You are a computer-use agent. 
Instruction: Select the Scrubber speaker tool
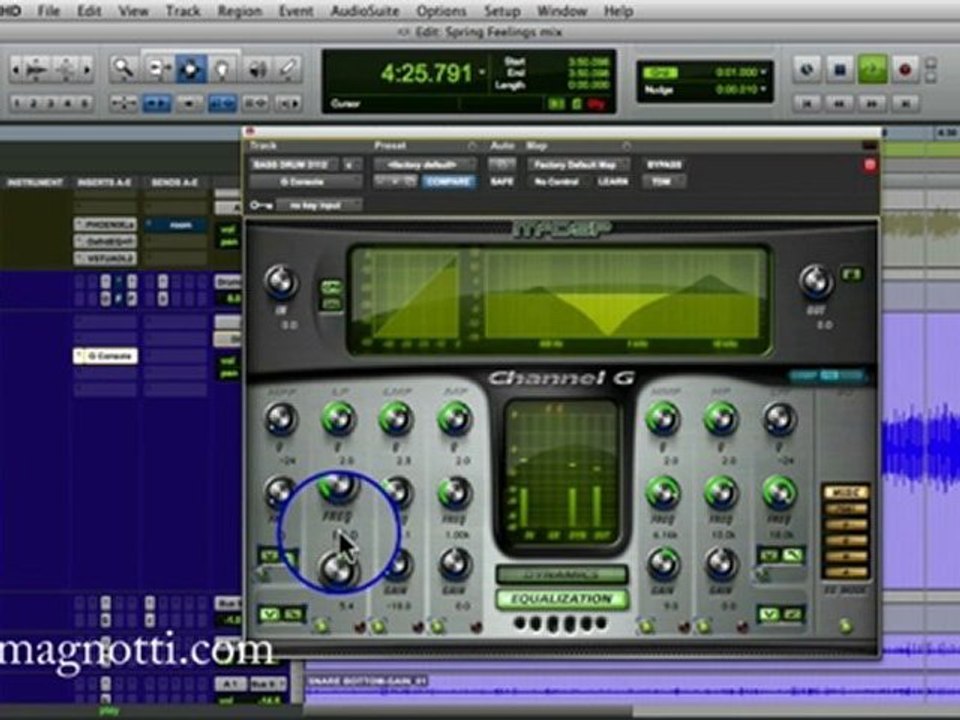click(x=257, y=69)
